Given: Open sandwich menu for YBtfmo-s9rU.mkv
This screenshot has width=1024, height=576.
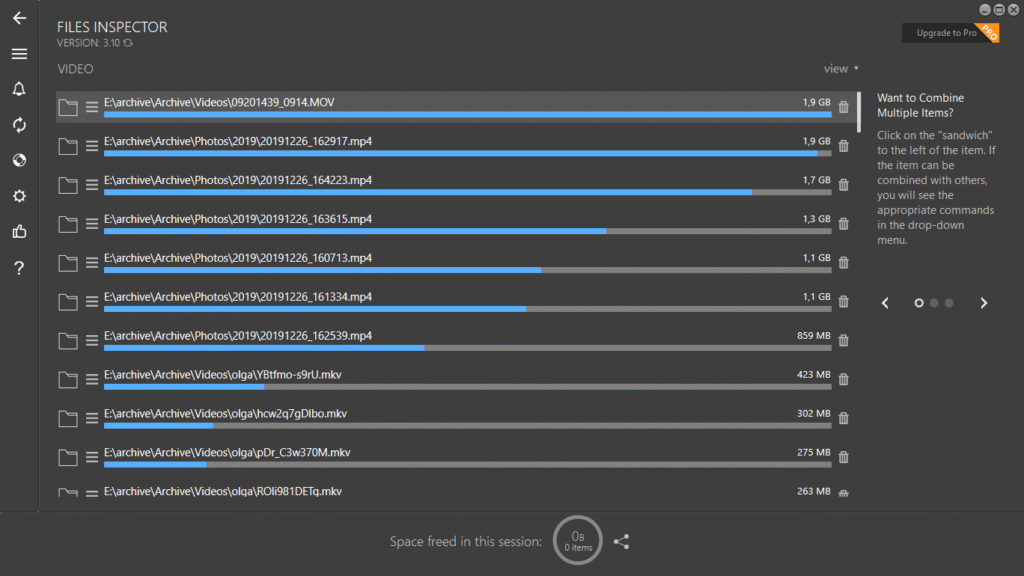Looking at the screenshot, I should pyautogui.click(x=92, y=380).
